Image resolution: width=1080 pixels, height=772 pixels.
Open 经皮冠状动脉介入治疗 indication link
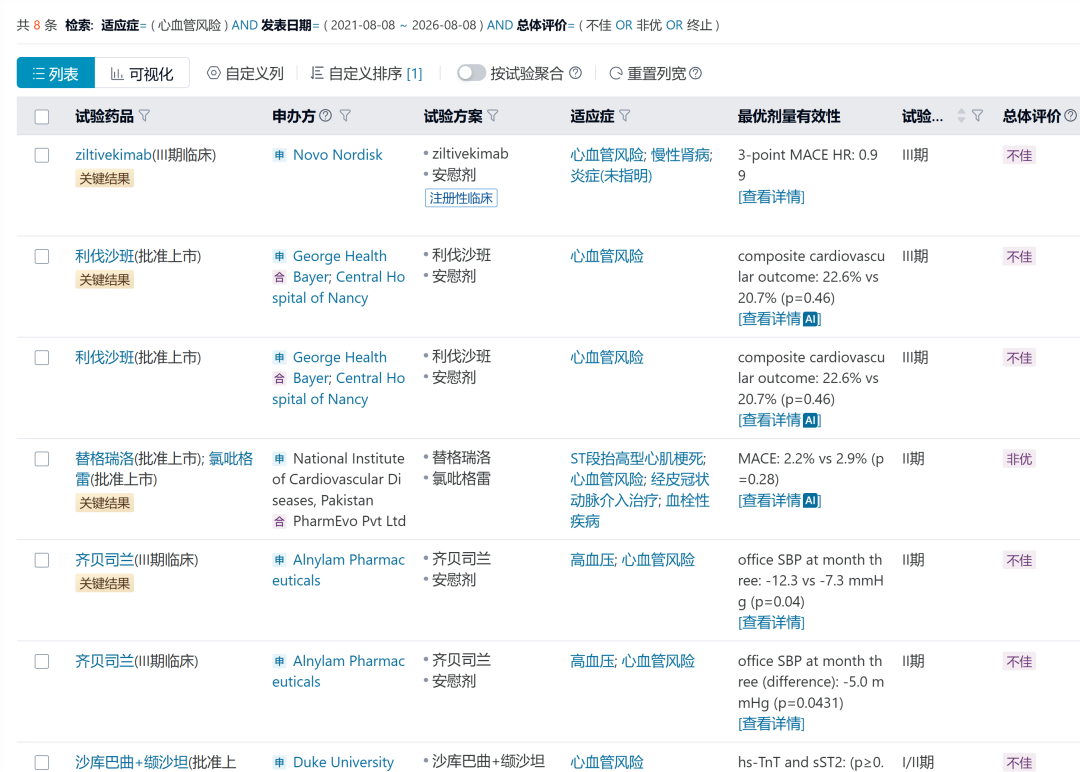click(639, 490)
